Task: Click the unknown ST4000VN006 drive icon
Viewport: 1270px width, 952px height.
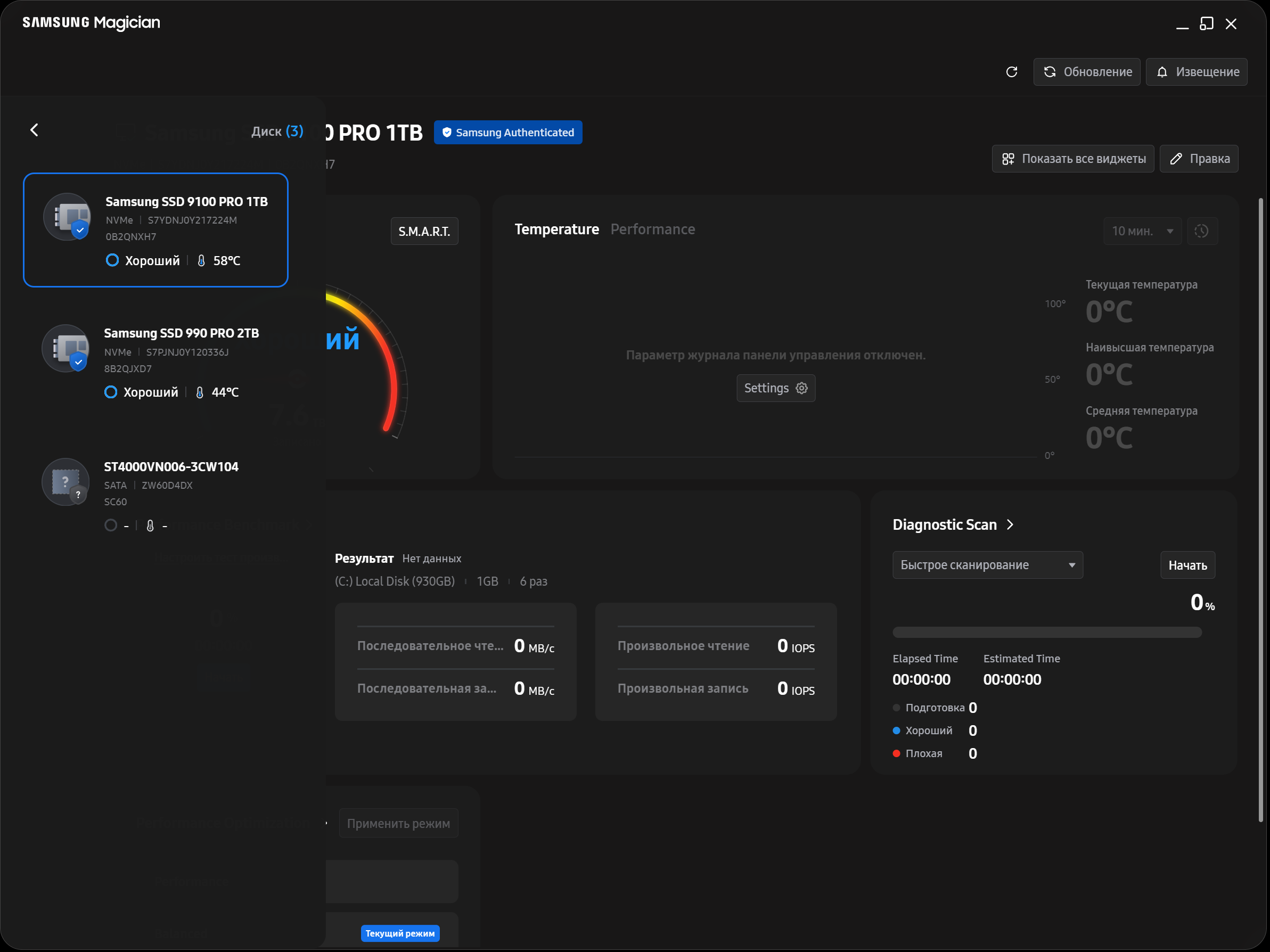Action: click(65, 482)
